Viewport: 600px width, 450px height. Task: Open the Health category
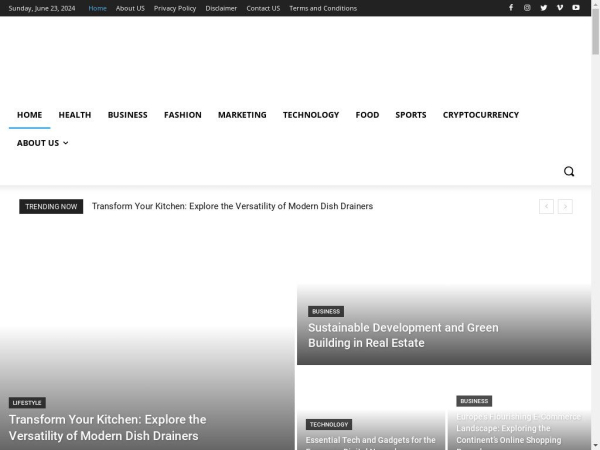tap(75, 115)
